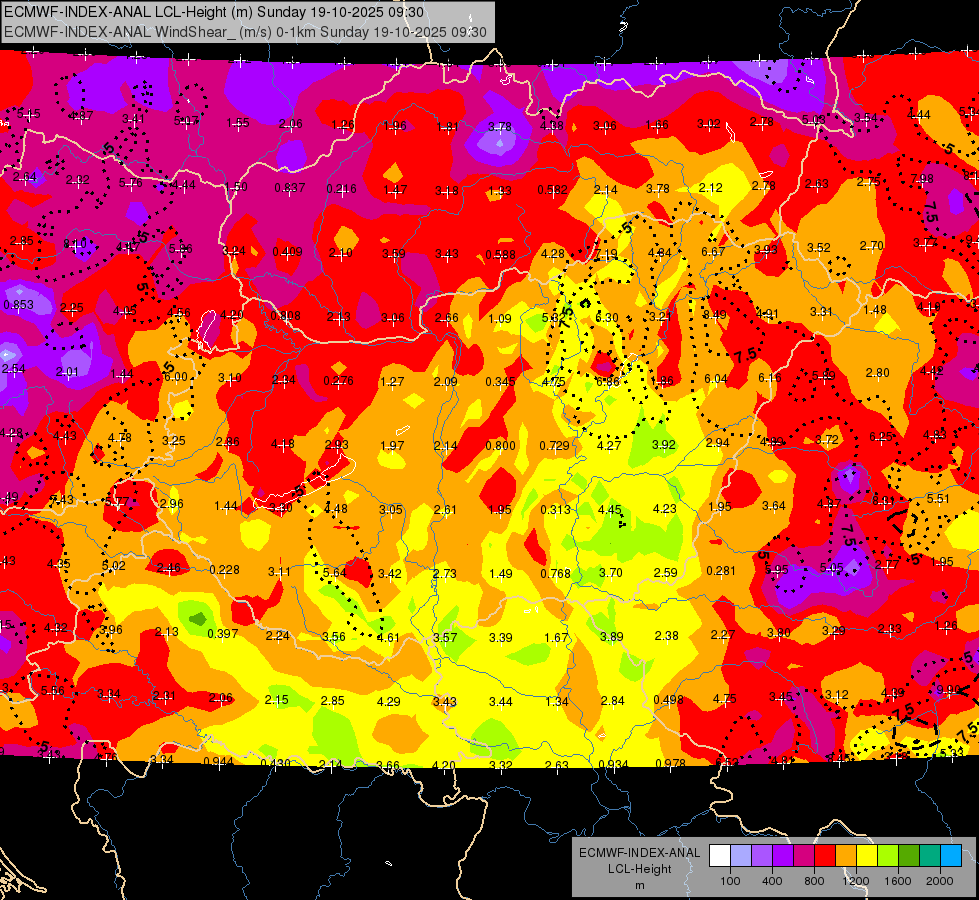This screenshot has width=979, height=900.
Task: Select the magenta-pink legend swatch
Action: 804,856
